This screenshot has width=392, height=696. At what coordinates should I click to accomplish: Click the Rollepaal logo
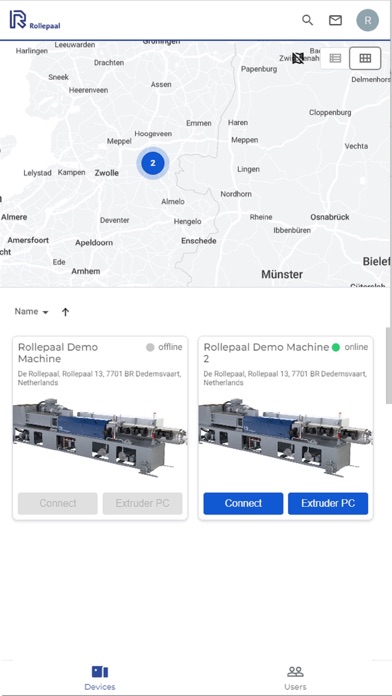point(35,20)
